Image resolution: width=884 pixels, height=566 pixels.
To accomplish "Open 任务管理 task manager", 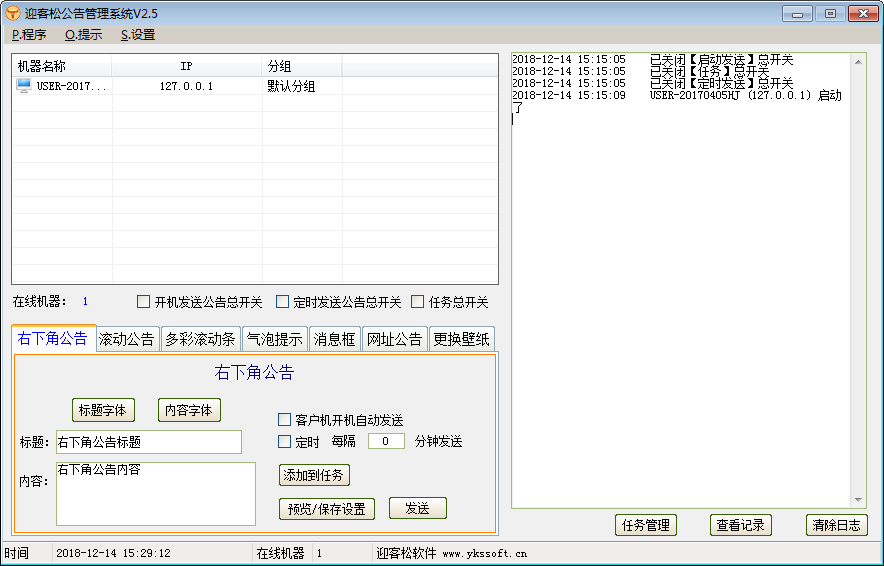I will coord(646,525).
